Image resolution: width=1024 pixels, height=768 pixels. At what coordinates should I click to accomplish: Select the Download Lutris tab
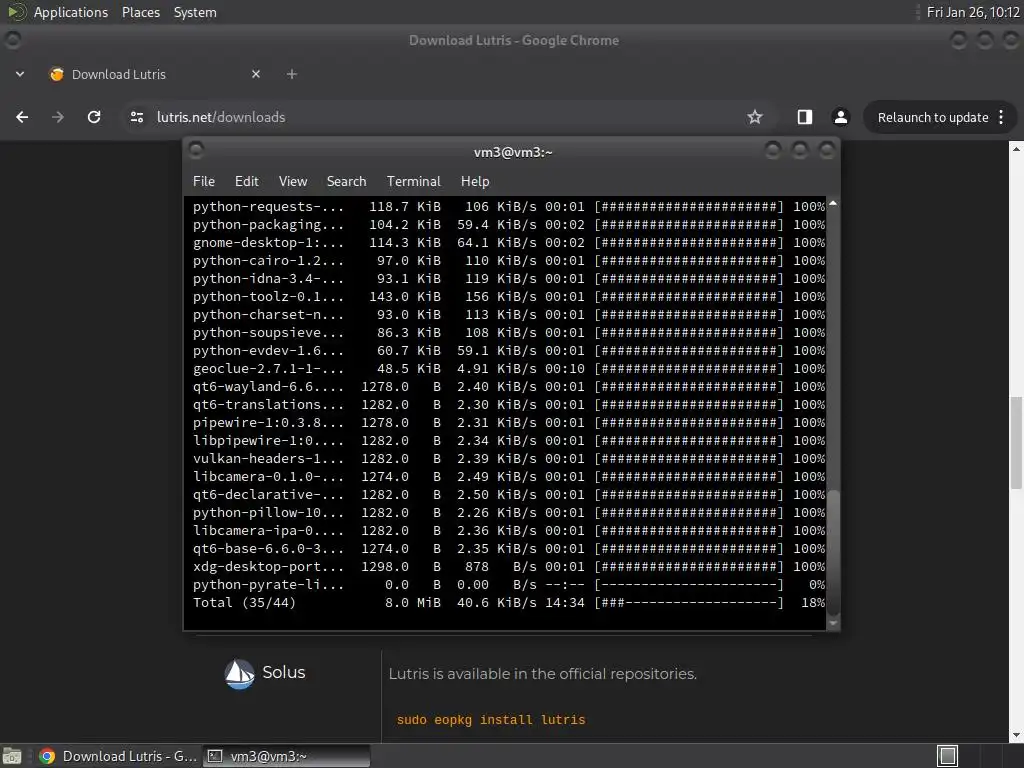153,74
